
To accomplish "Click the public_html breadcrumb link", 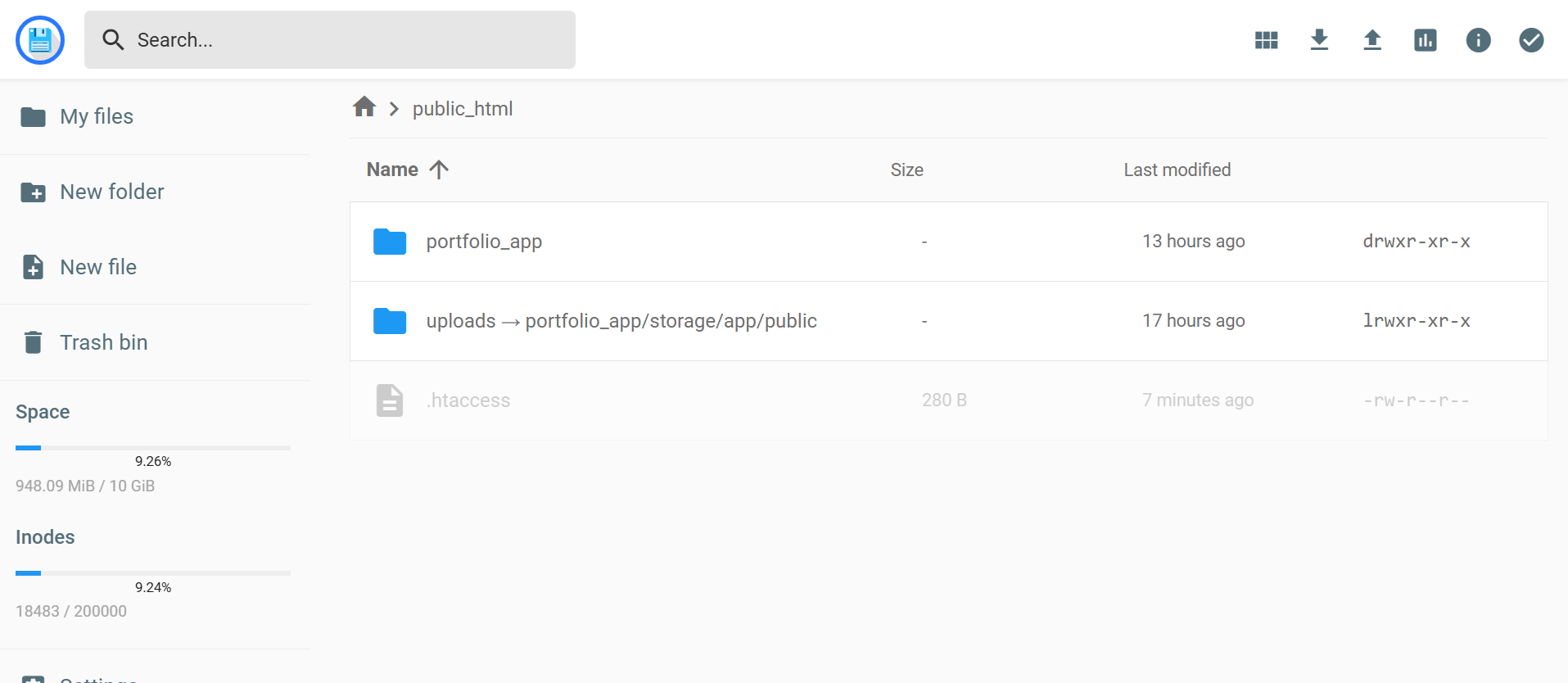I will [462, 109].
